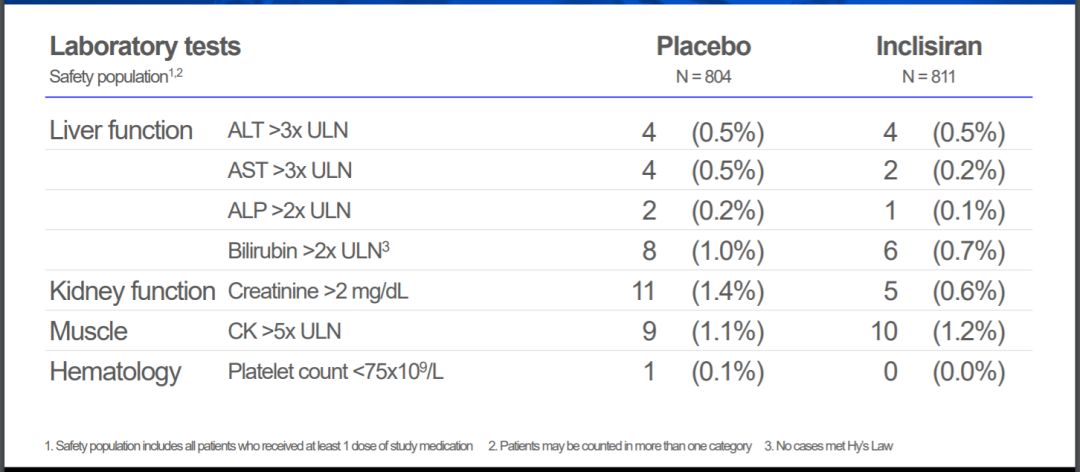The width and height of the screenshot is (1080, 472).
Task: Click the N = 811 label
Action: (928, 78)
